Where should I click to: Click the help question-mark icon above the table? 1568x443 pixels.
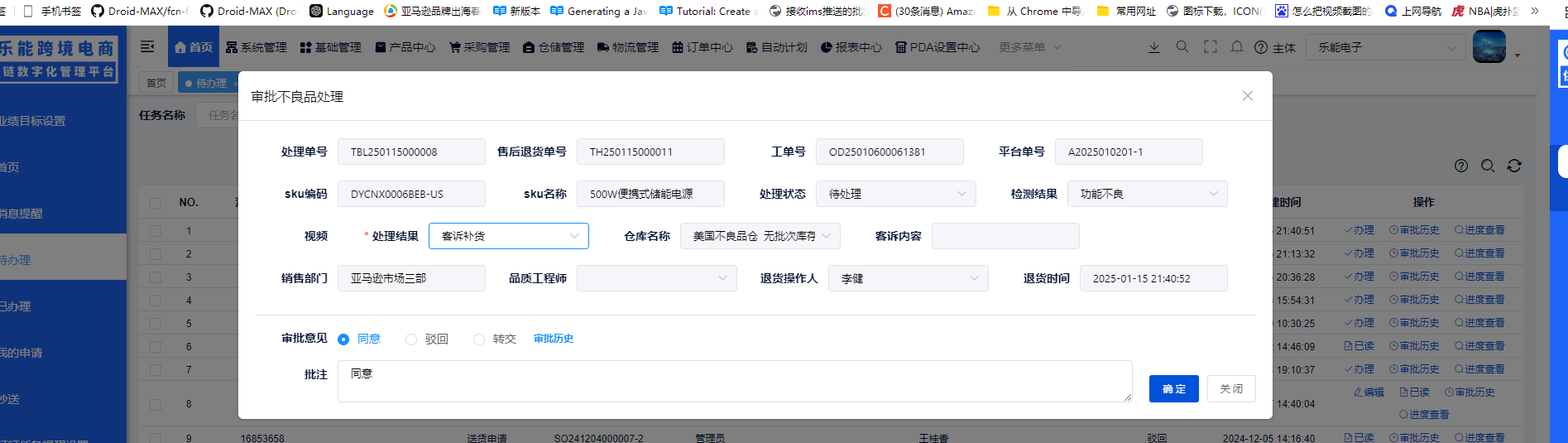pos(1461,166)
